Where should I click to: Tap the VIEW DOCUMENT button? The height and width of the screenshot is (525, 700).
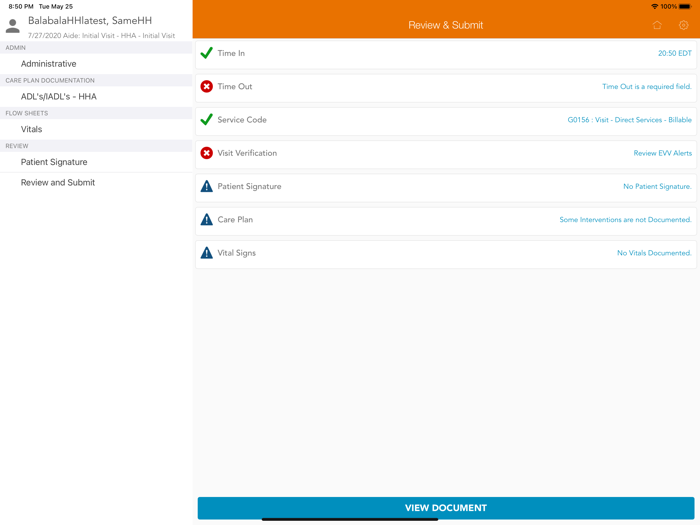[446, 508]
